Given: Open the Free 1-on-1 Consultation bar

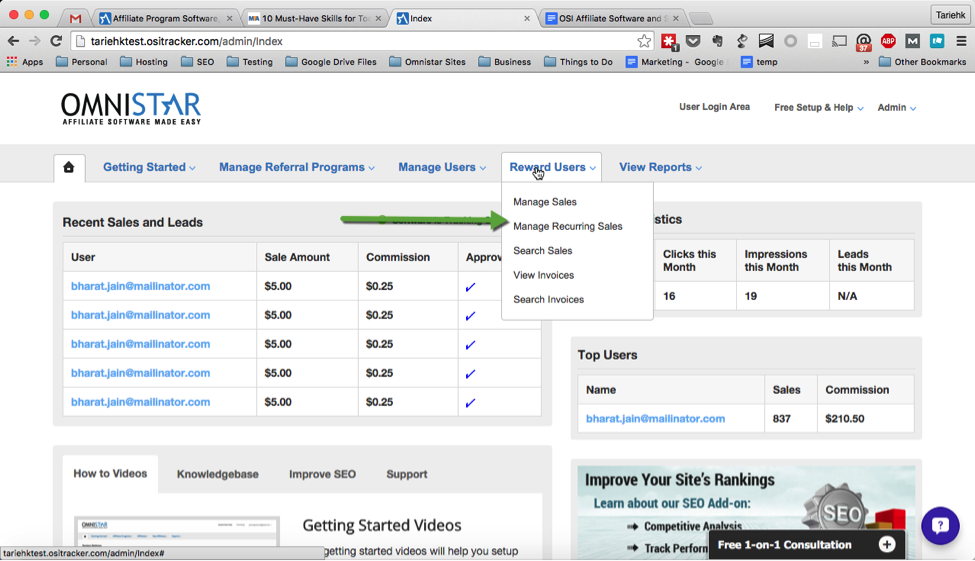Looking at the screenshot, I should [806, 545].
